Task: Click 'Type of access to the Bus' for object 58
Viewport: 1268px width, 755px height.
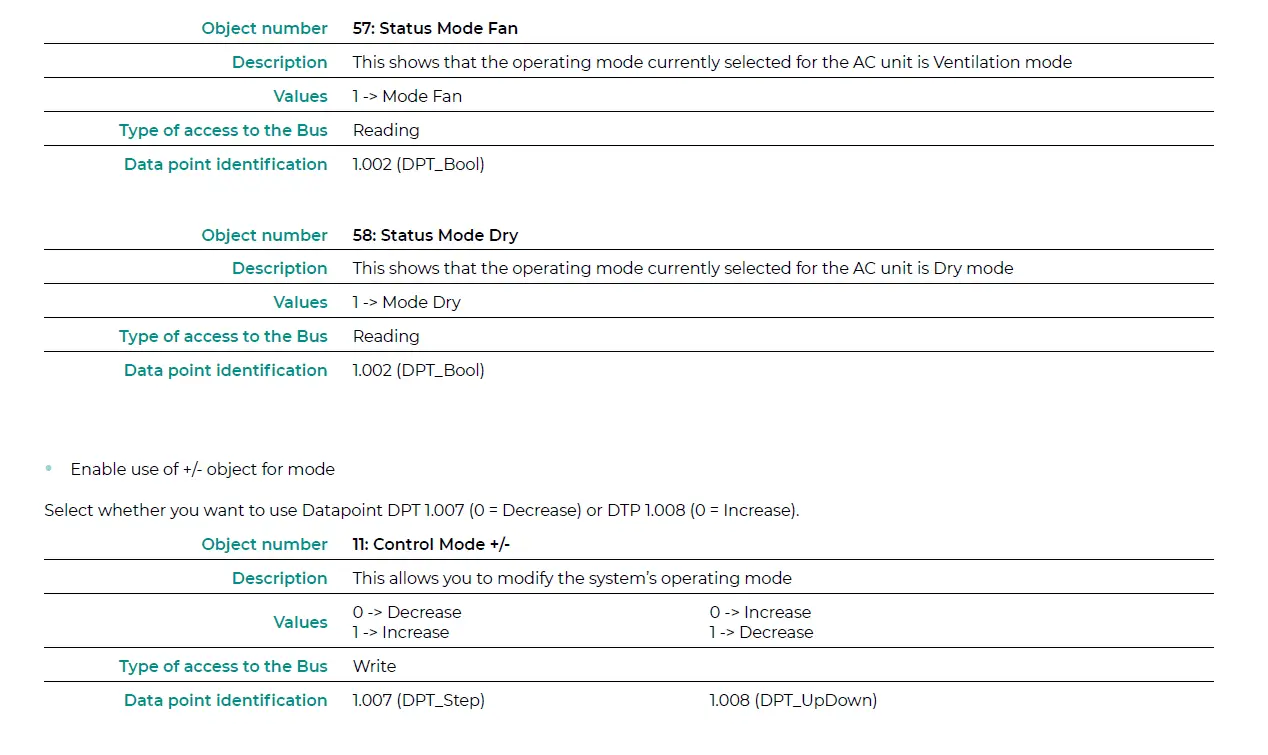Action: tap(223, 336)
